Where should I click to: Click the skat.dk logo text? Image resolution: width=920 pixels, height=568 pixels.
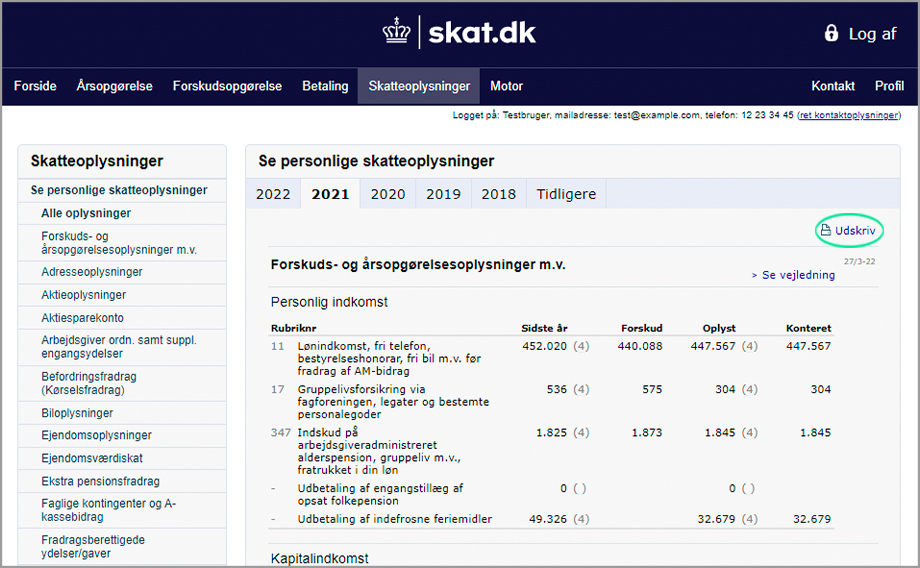pyautogui.click(x=482, y=33)
